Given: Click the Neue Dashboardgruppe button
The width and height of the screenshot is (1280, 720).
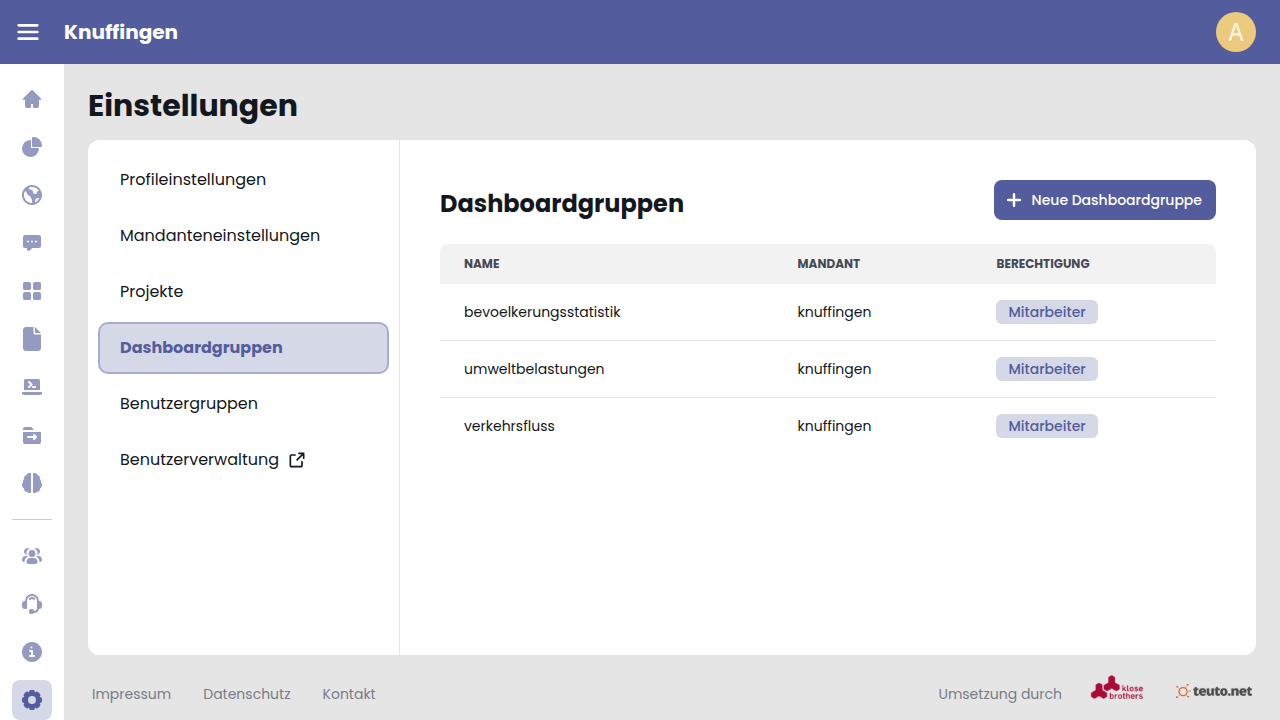Looking at the screenshot, I should pyautogui.click(x=1104, y=200).
